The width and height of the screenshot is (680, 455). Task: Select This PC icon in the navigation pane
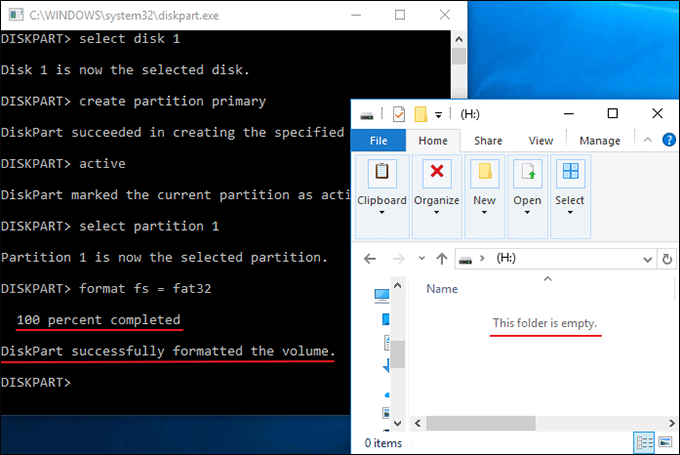click(x=382, y=296)
